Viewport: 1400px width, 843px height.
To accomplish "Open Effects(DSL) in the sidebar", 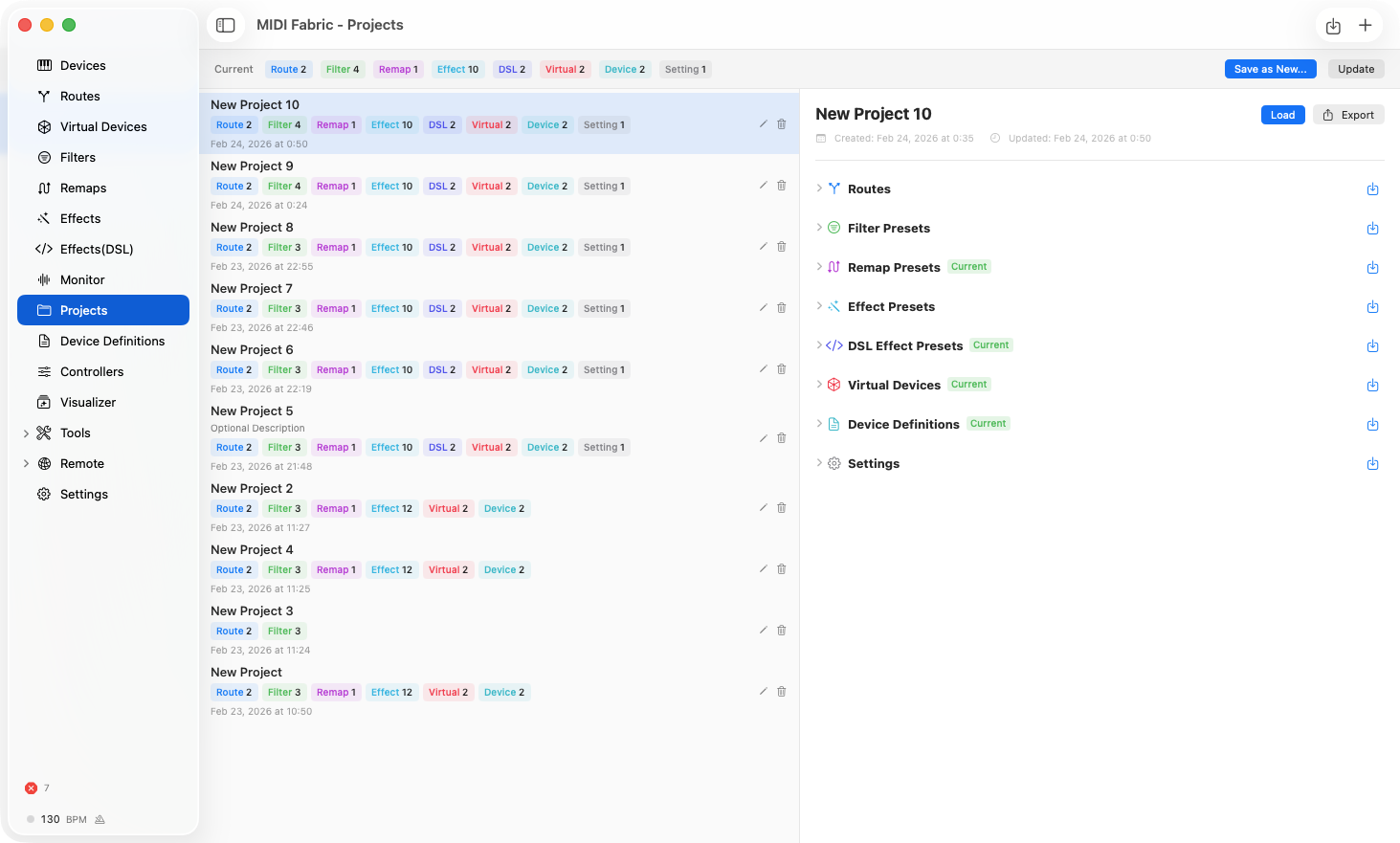I will (103, 249).
